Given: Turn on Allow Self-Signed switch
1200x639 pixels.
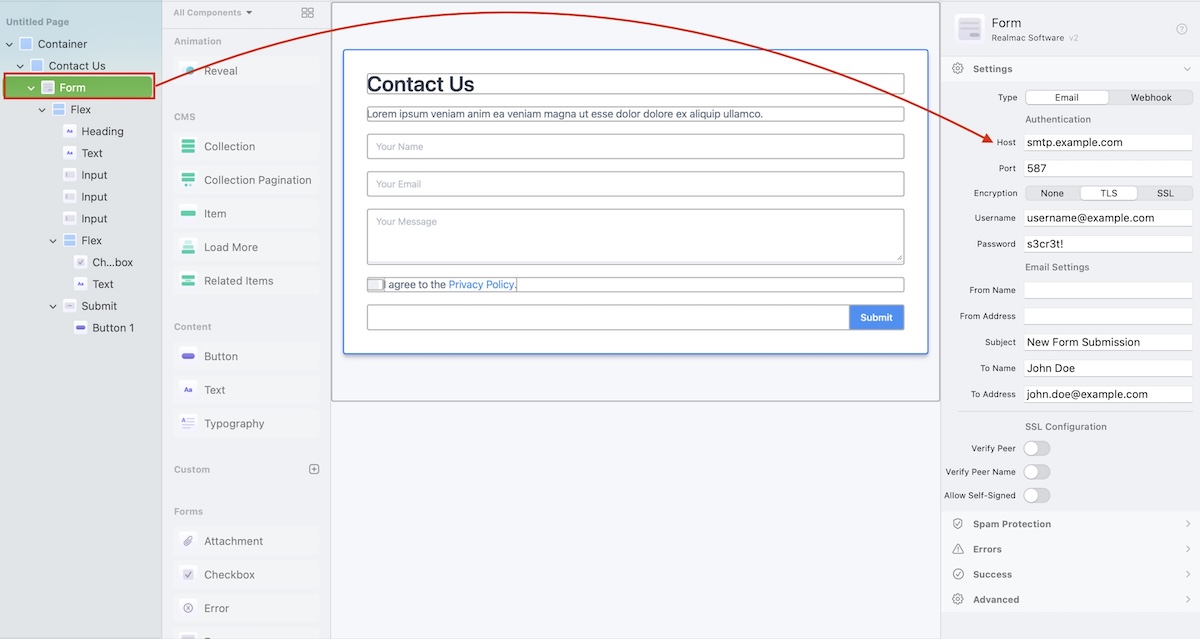Looking at the screenshot, I should [x=1036, y=495].
